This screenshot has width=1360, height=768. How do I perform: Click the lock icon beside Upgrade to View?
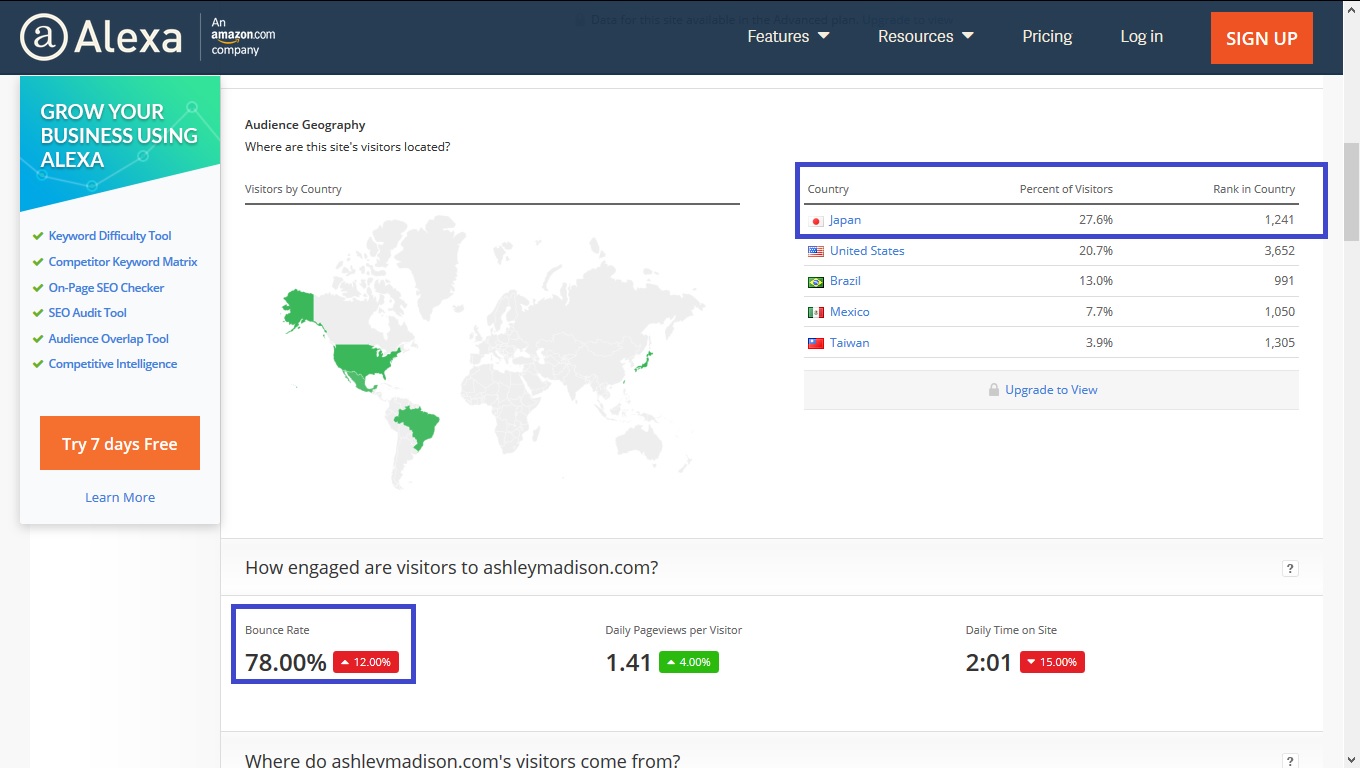pos(994,390)
